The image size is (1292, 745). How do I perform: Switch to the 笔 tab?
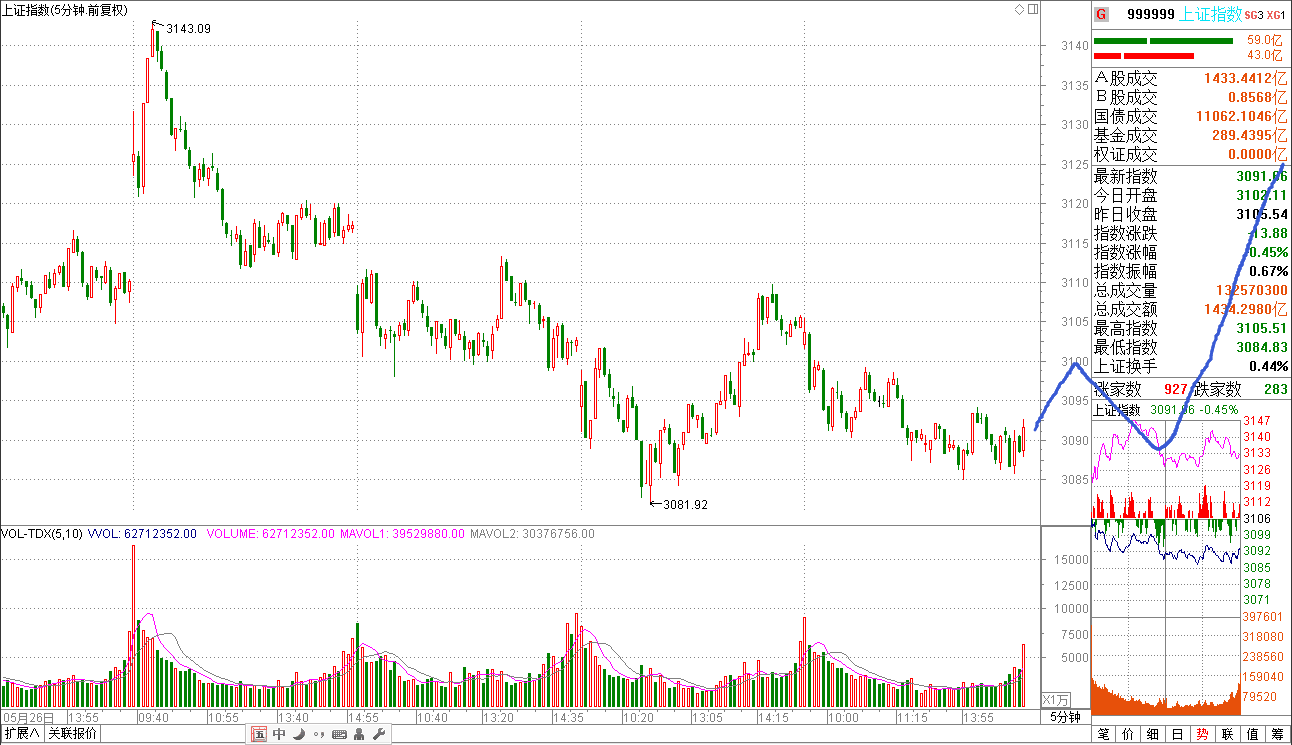1103,735
